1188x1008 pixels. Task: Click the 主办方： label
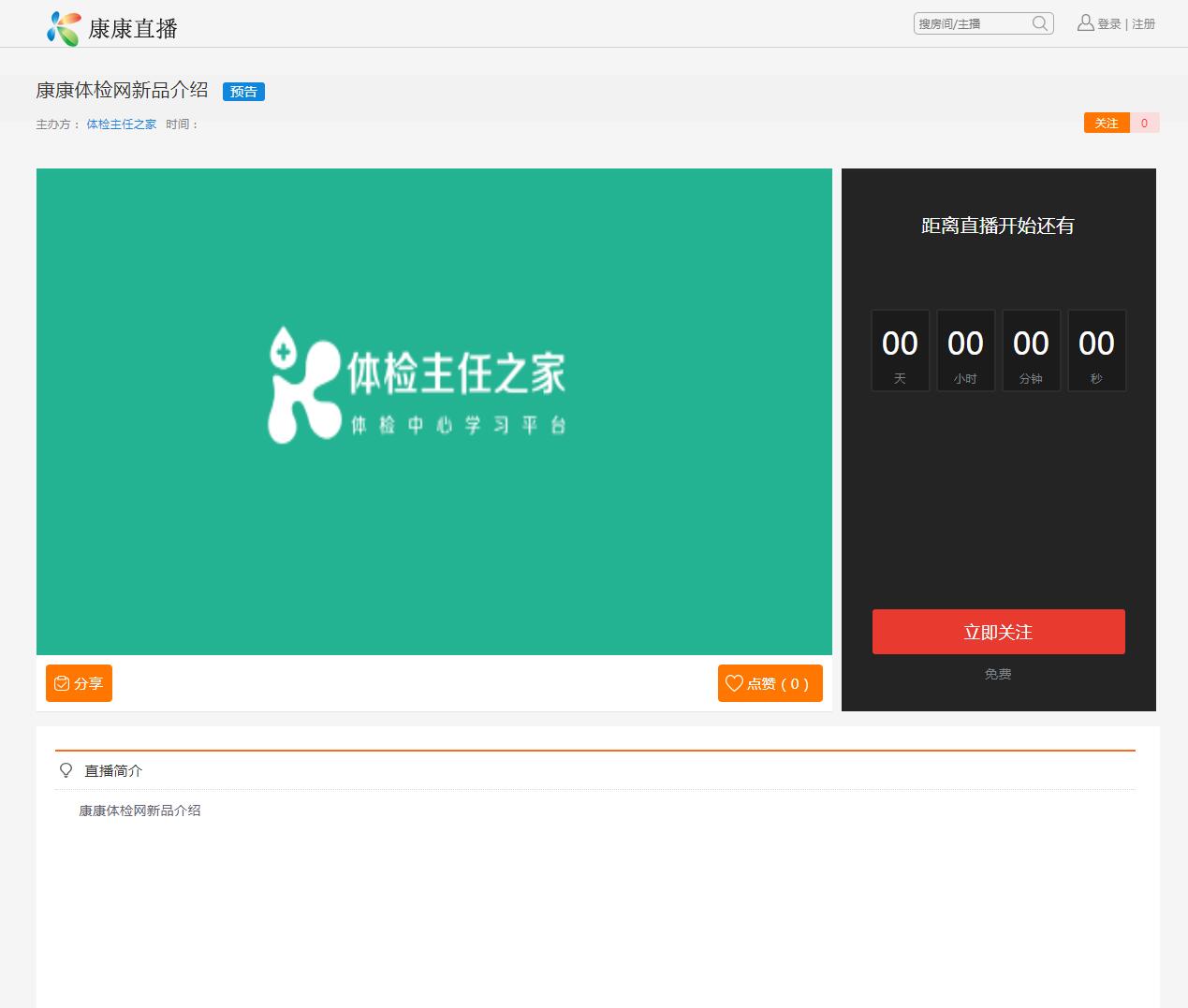(x=58, y=124)
